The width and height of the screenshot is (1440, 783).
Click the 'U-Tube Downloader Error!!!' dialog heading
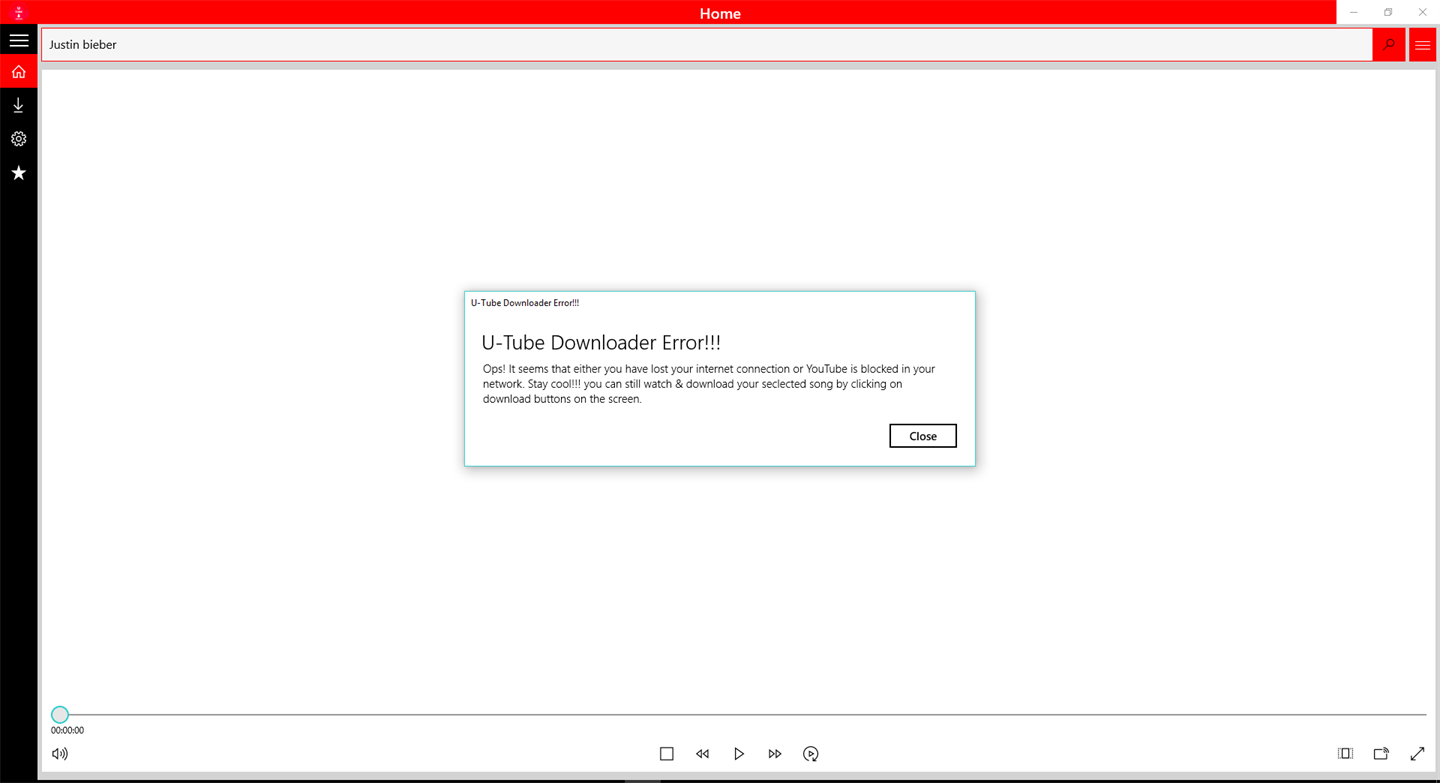[x=601, y=342]
